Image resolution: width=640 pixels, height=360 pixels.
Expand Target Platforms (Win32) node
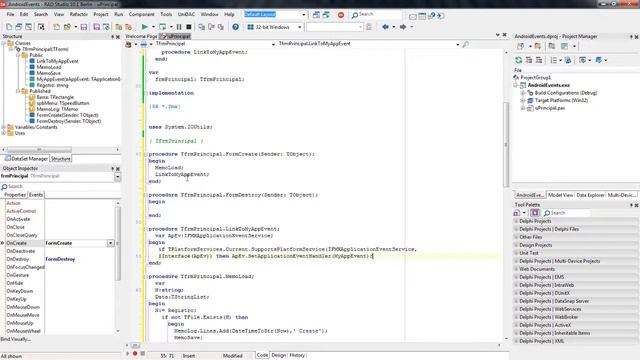click(523, 100)
